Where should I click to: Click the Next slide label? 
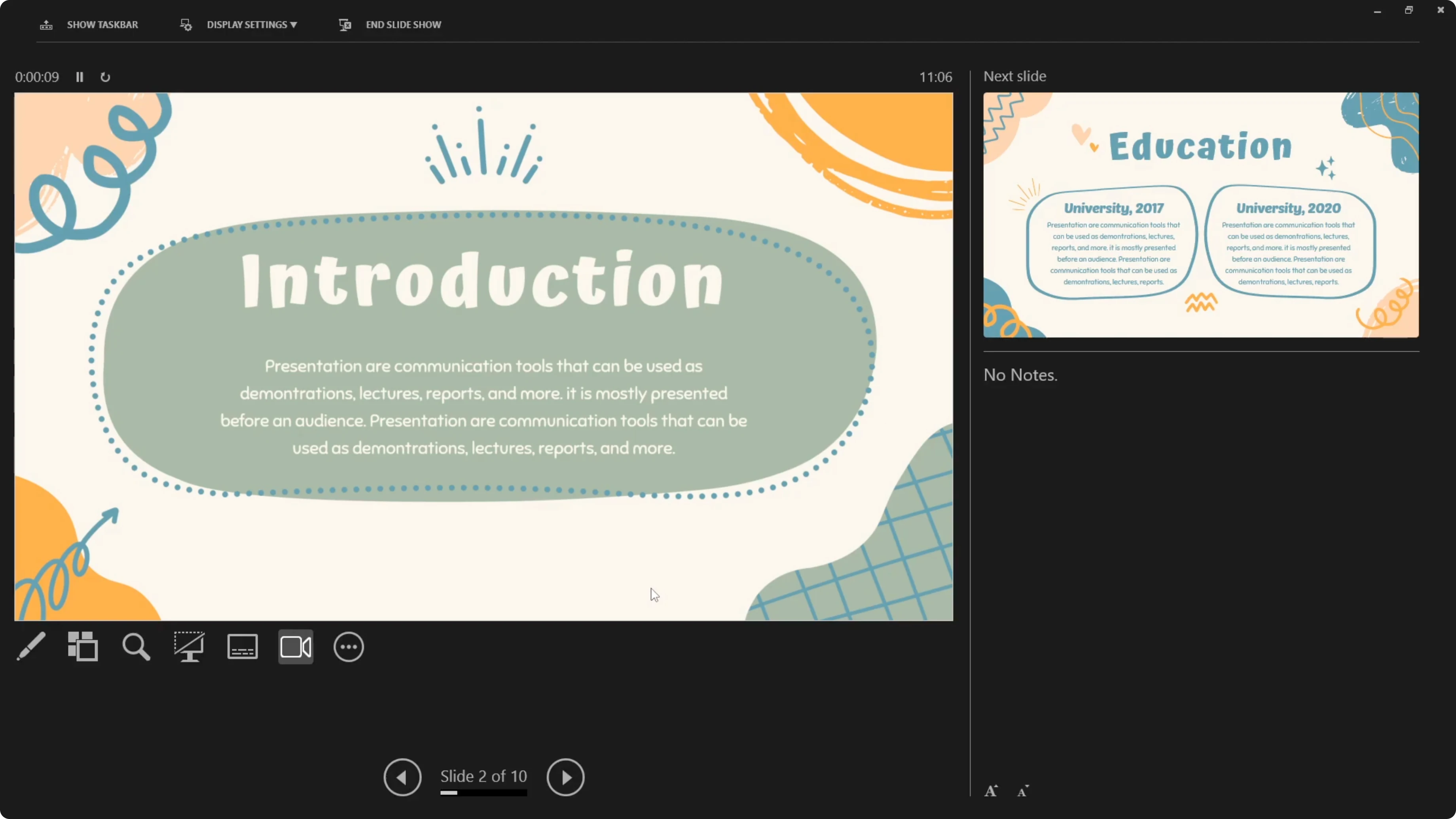coord(1014,76)
